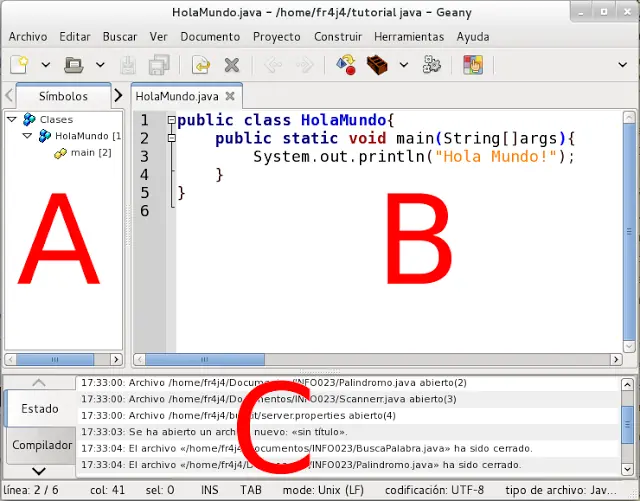Open an existing file via toolbar icon

pos(74,65)
